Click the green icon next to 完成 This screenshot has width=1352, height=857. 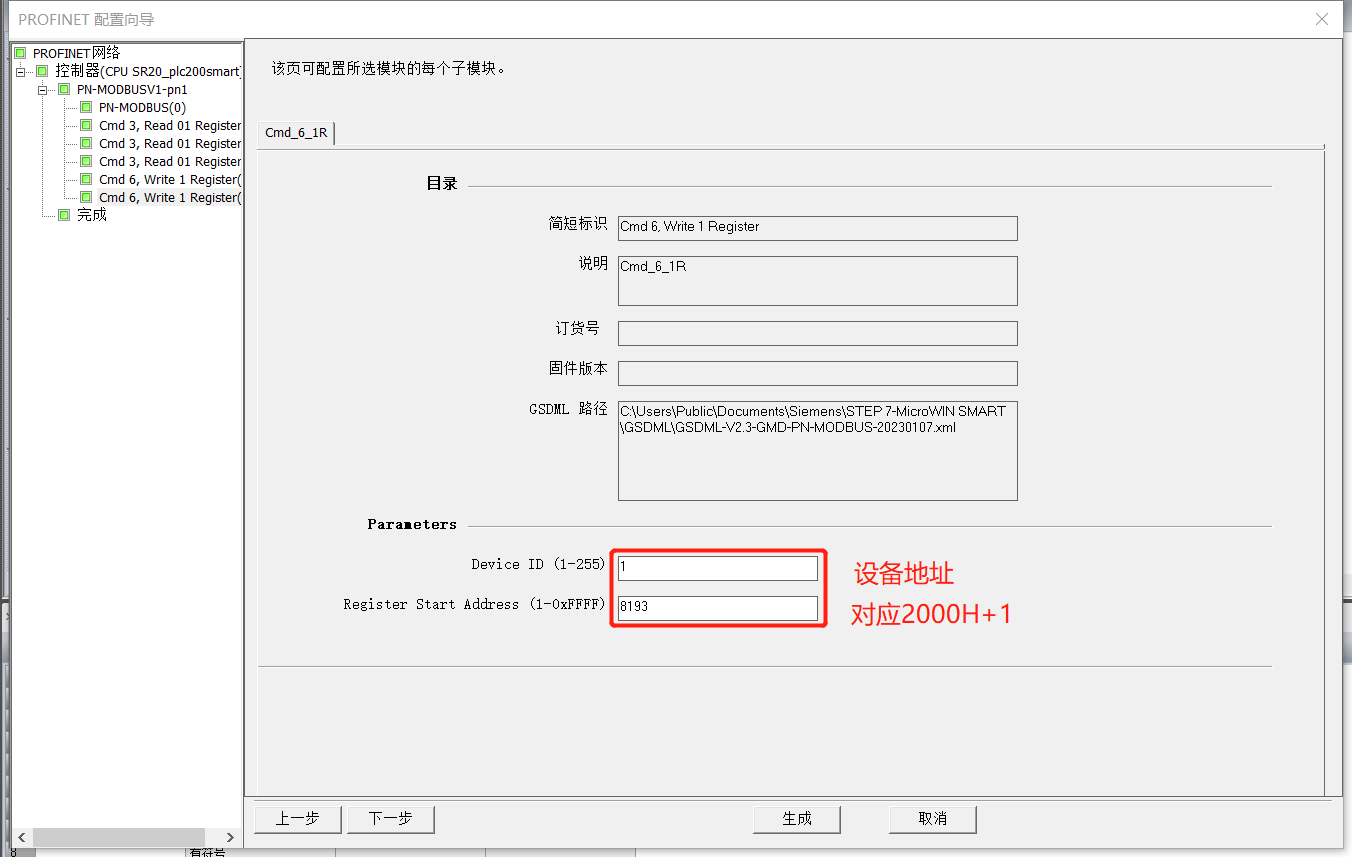tap(64, 215)
